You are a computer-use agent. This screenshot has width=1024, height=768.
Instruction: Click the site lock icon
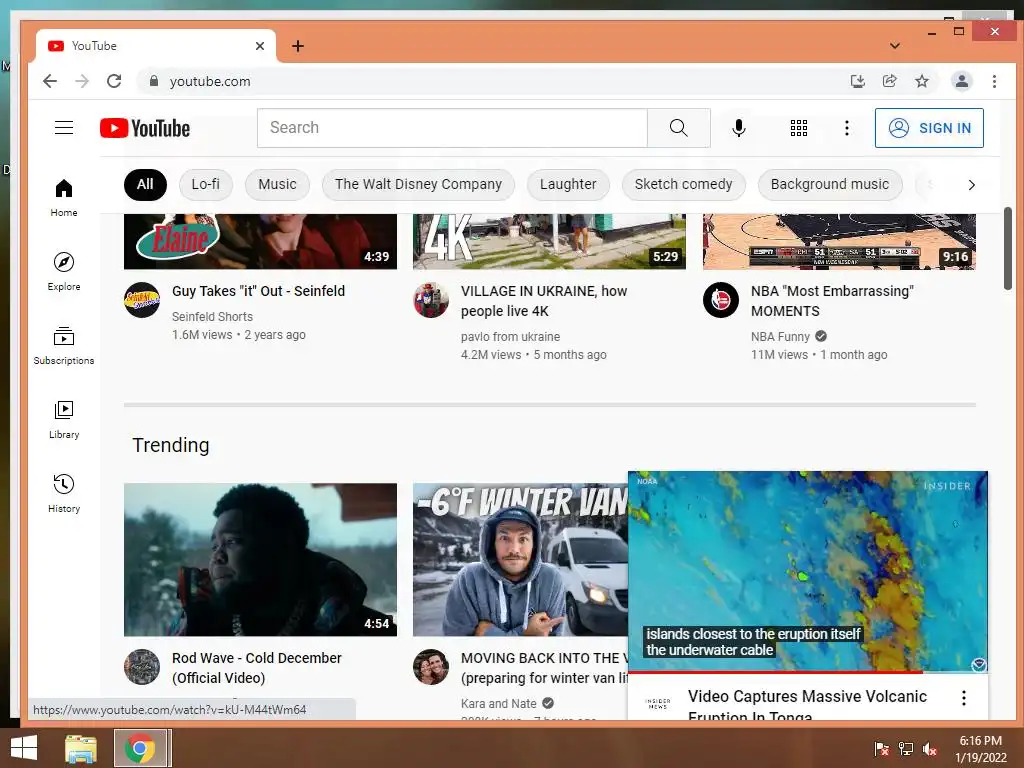pyautogui.click(x=153, y=81)
